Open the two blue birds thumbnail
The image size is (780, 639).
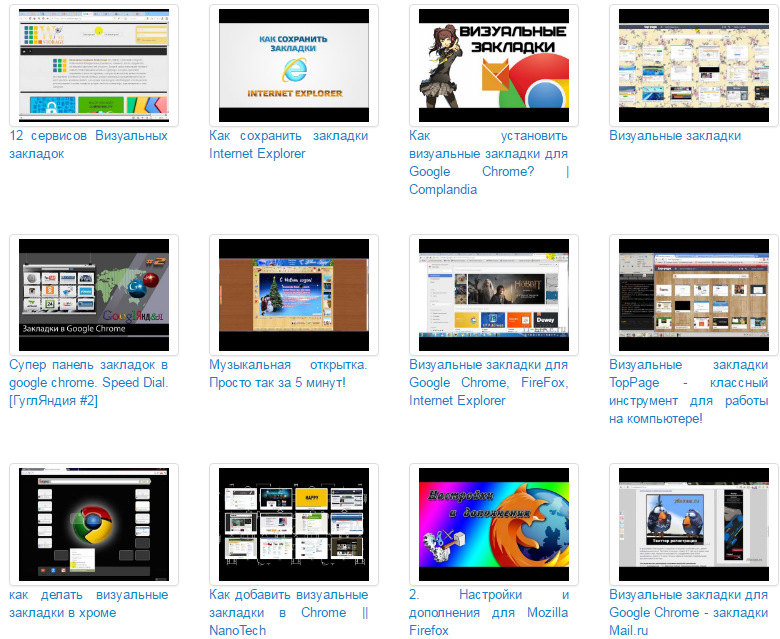[693, 524]
